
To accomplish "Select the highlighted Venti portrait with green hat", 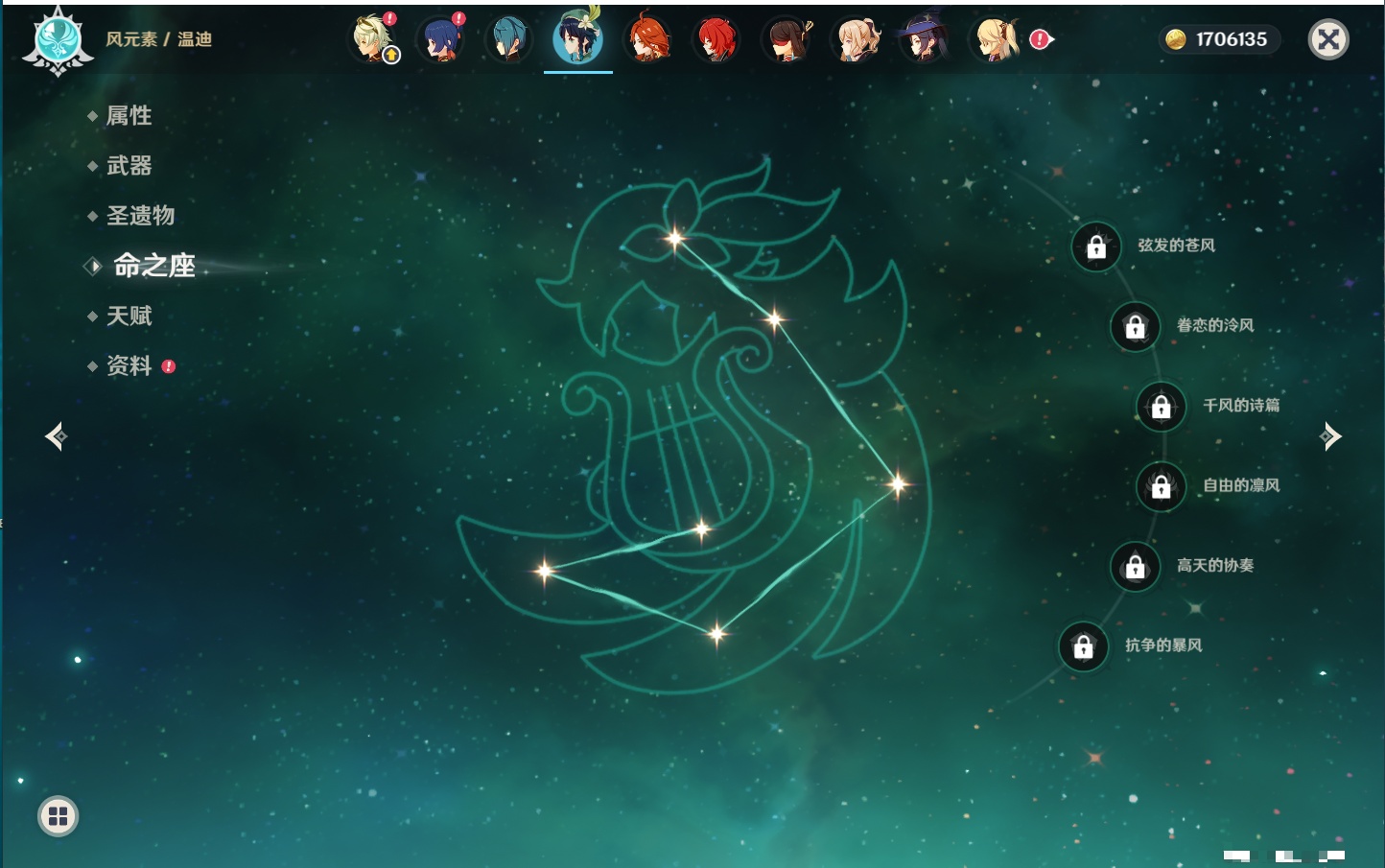I will 577,38.
